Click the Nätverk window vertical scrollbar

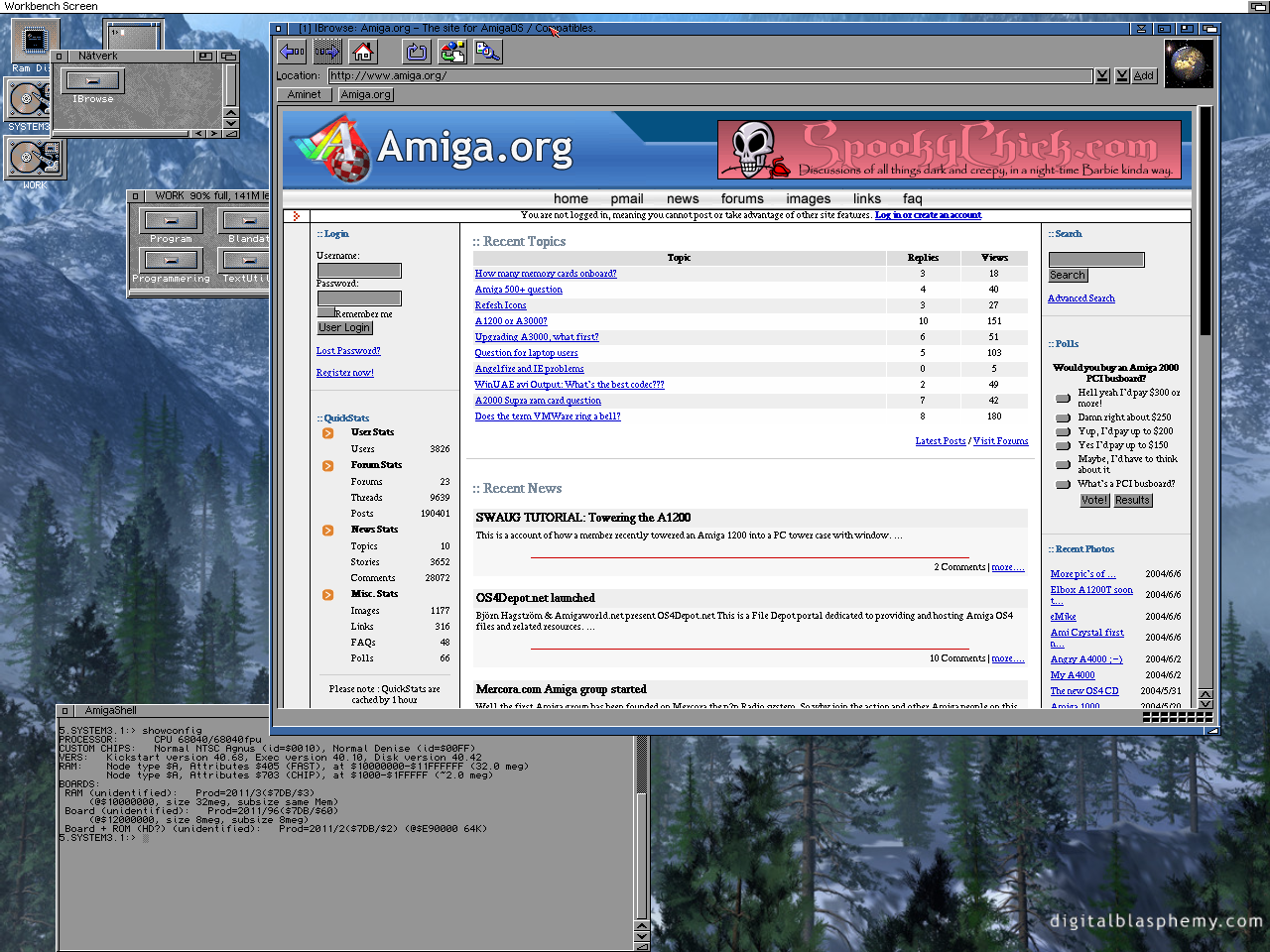[231, 86]
